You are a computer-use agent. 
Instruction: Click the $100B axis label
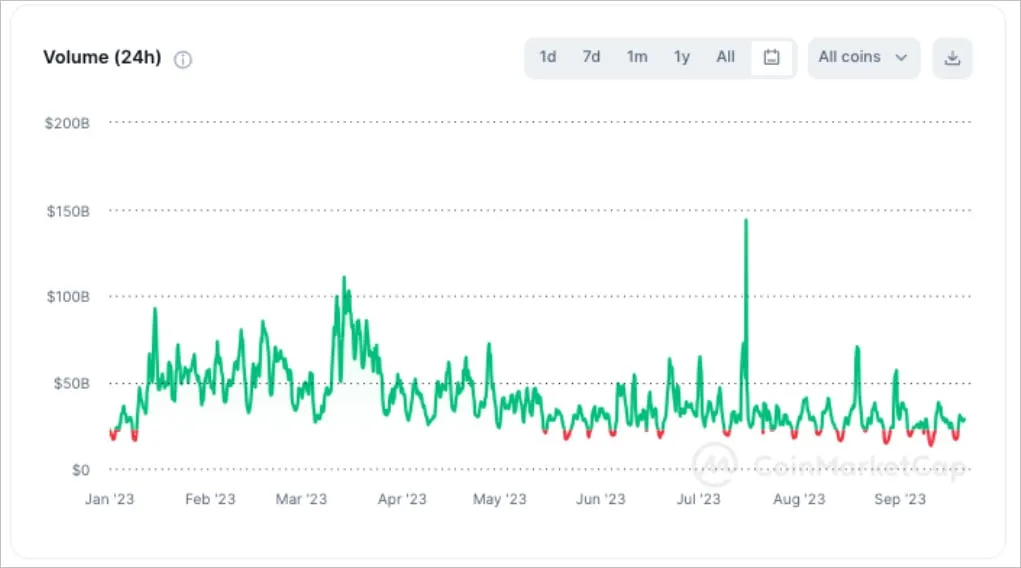(68, 297)
